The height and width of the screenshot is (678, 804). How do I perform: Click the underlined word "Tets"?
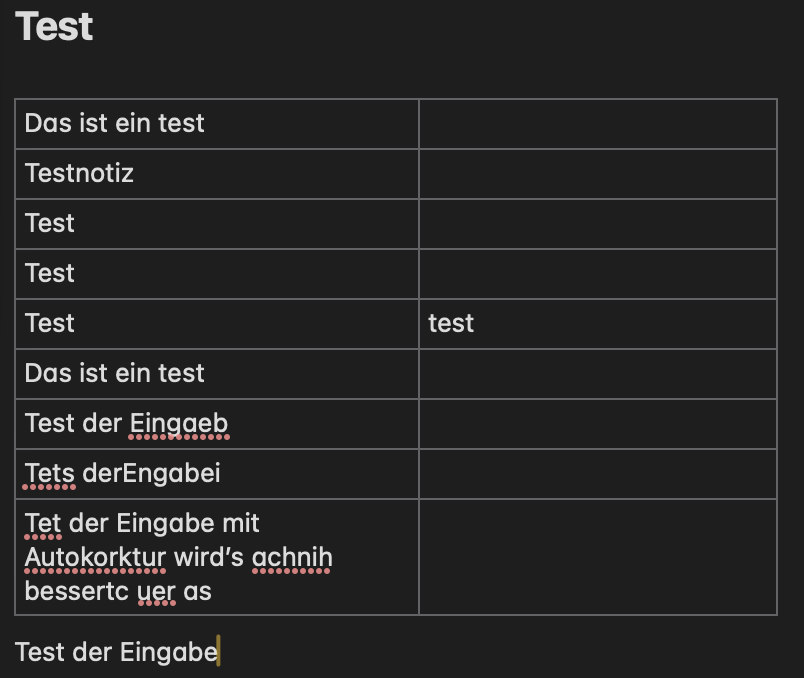pos(50,473)
